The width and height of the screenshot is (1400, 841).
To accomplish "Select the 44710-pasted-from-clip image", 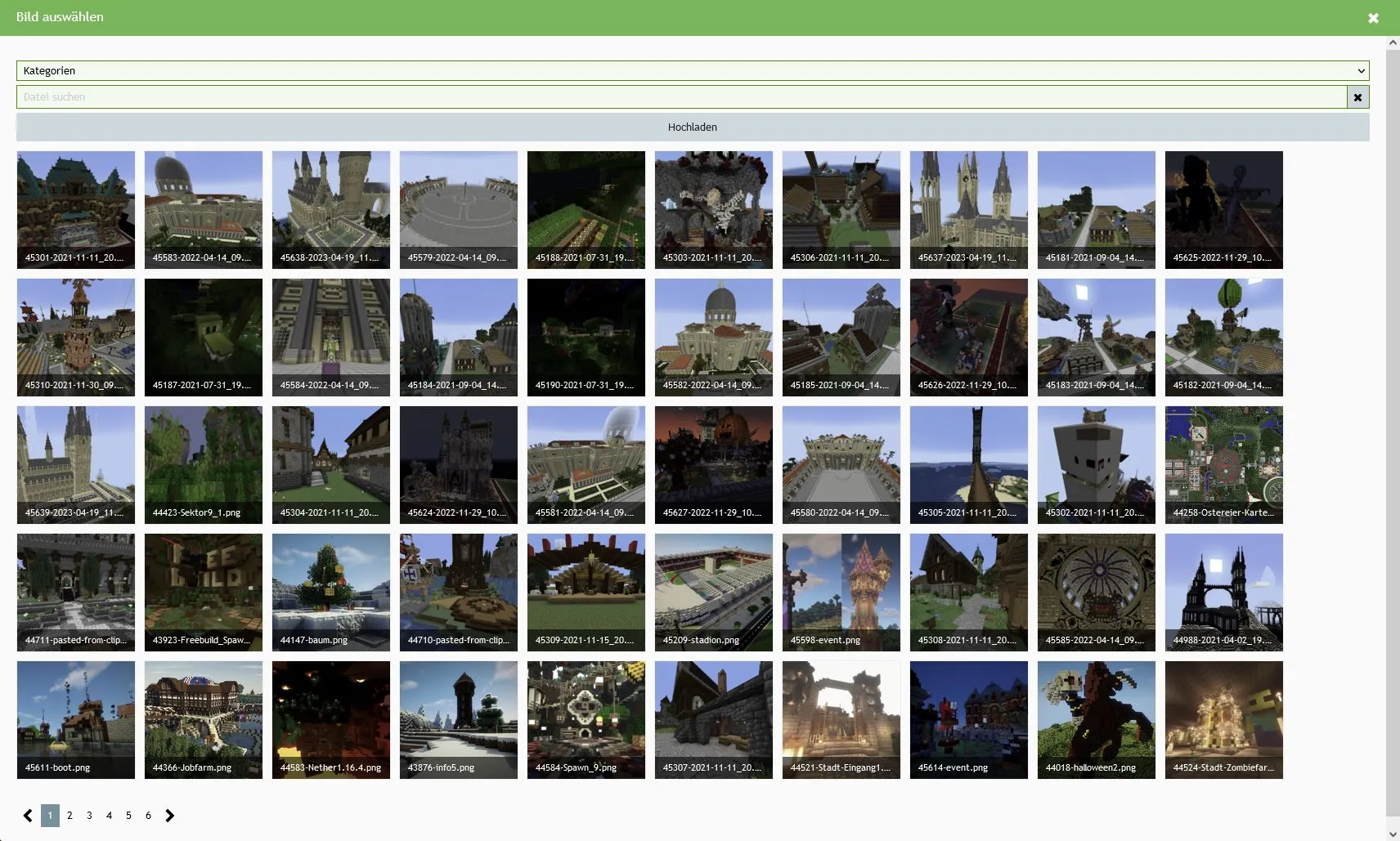I will [x=459, y=593].
